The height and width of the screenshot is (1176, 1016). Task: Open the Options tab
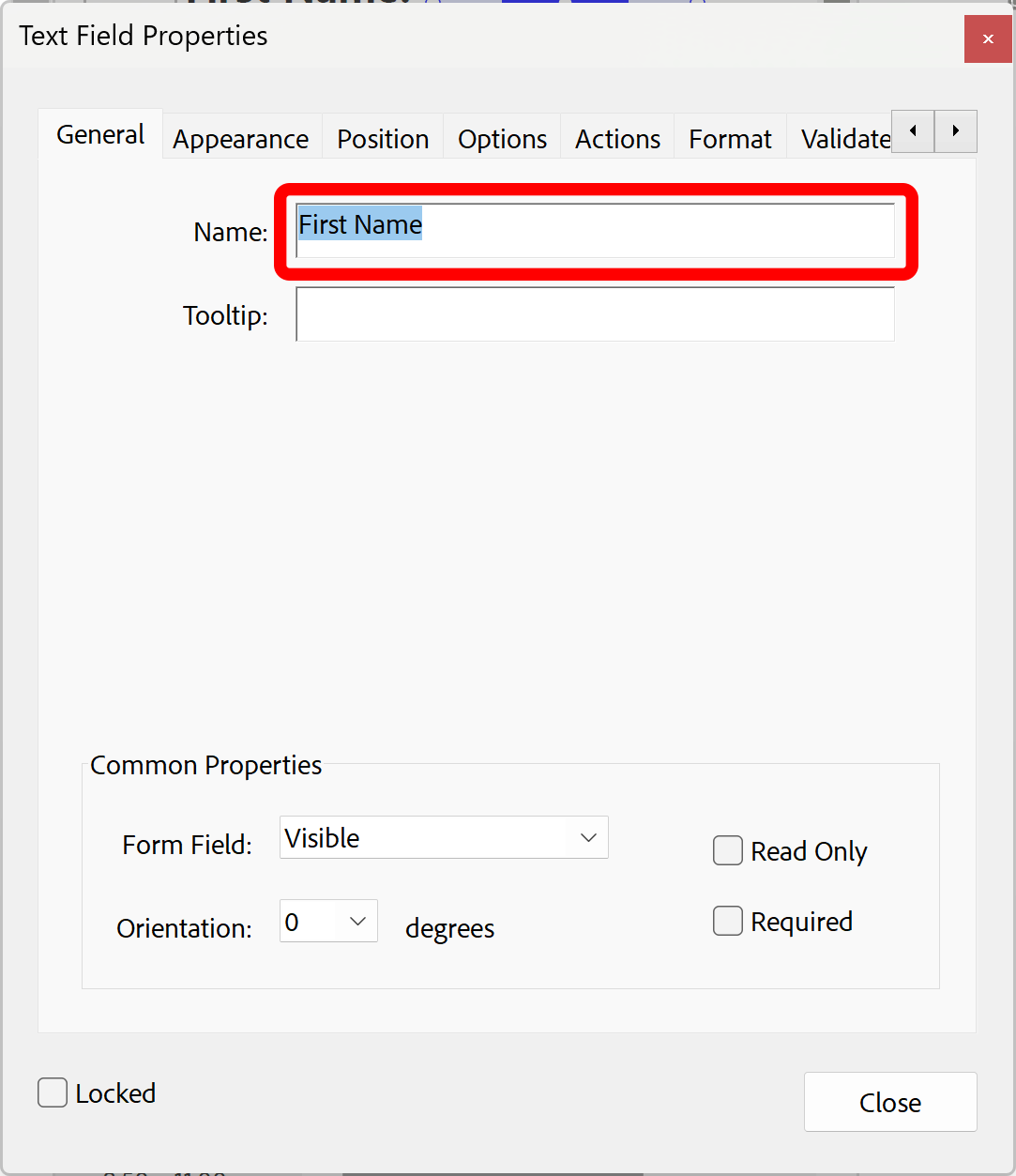pyautogui.click(x=502, y=138)
